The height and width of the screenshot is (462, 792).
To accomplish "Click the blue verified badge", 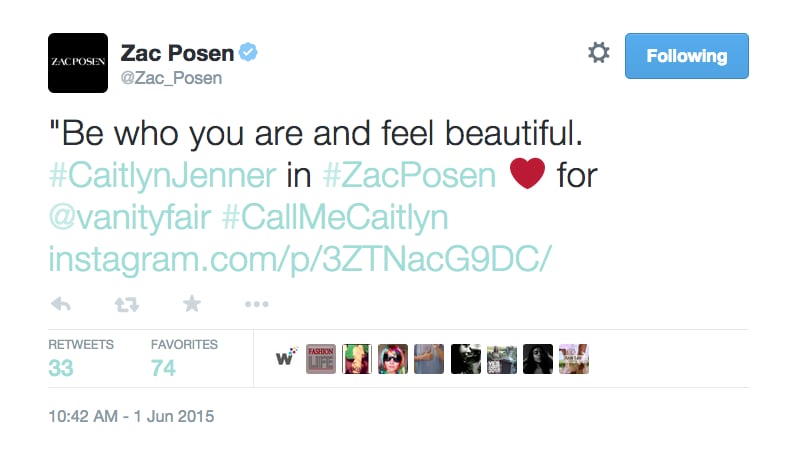I will 248,52.
